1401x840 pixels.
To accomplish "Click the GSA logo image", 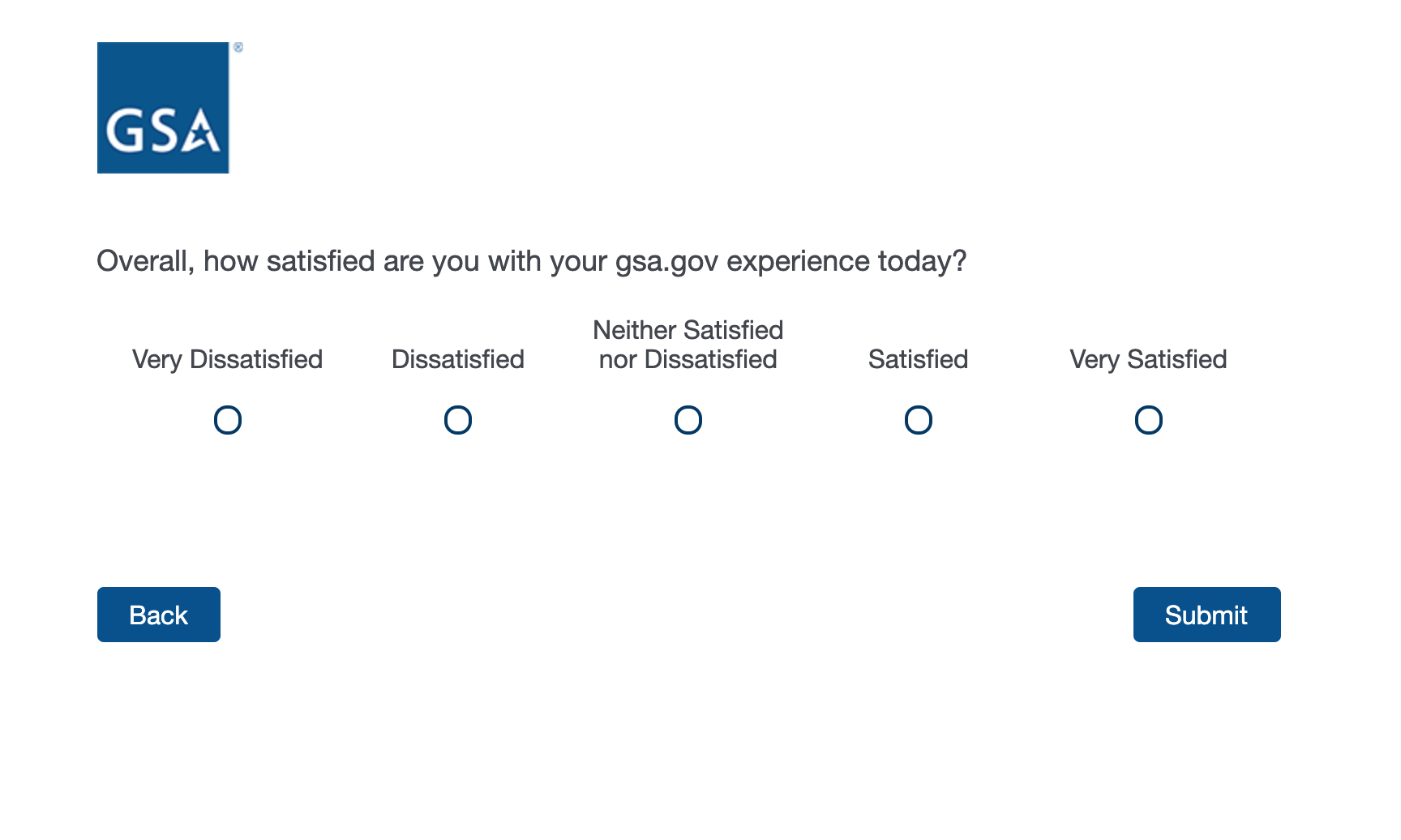I will click(x=163, y=108).
